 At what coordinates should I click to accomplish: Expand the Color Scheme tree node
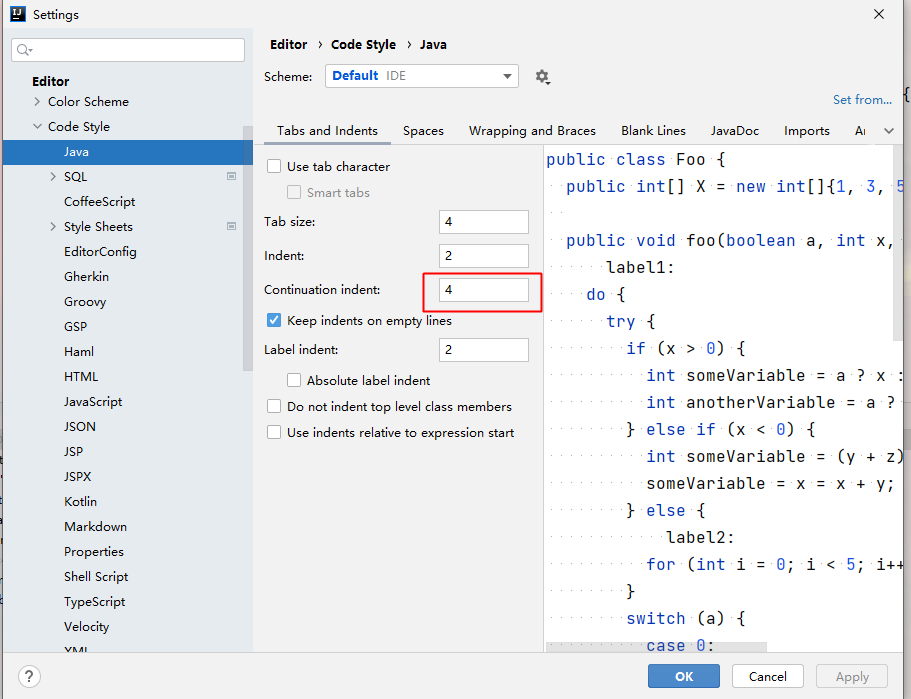click(x=37, y=101)
